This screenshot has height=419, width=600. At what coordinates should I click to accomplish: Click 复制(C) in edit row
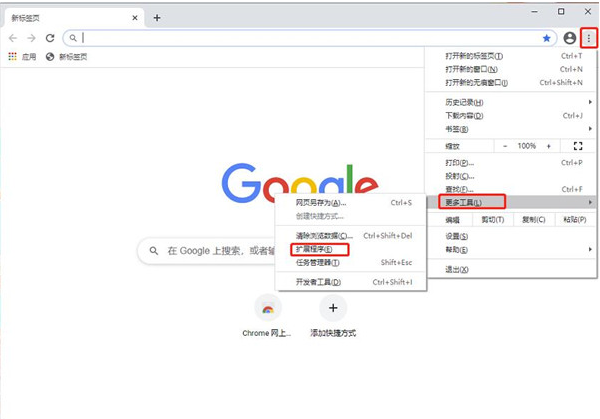point(533,220)
